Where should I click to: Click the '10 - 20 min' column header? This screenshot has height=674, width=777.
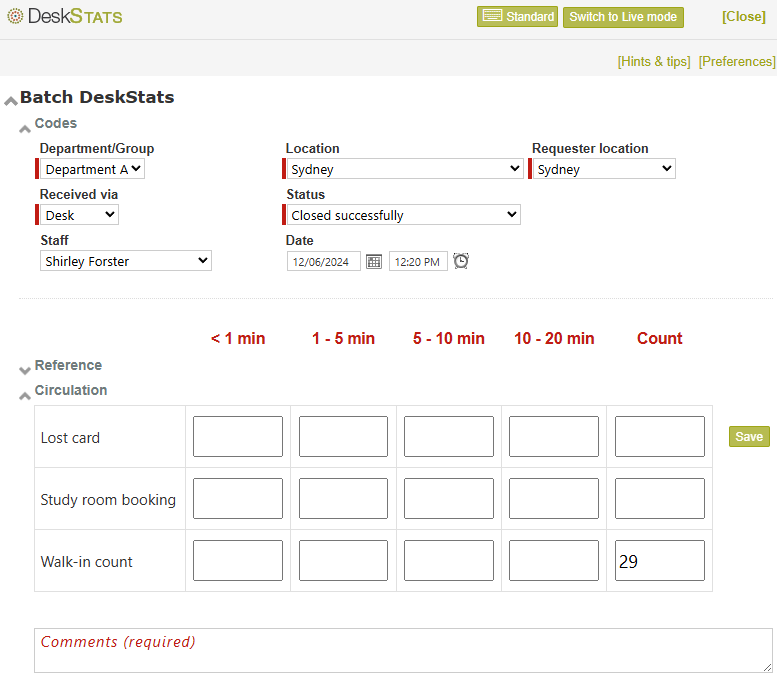click(x=554, y=338)
